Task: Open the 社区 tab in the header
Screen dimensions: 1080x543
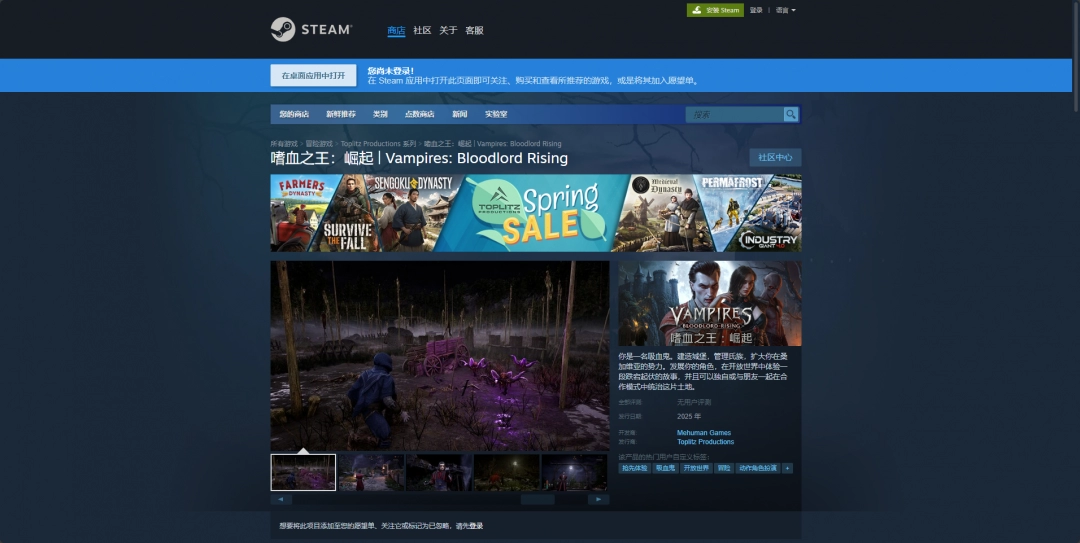Action: (x=422, y=30)
